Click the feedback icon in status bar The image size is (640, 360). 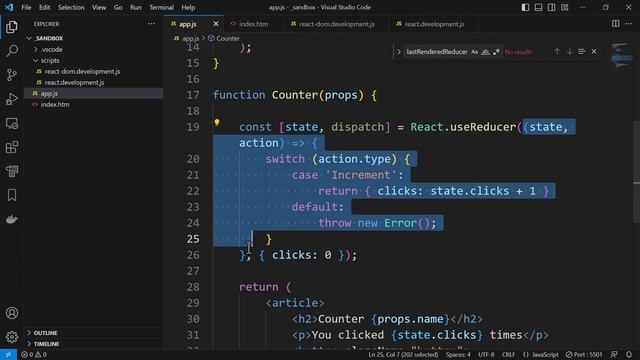(614, 355)
